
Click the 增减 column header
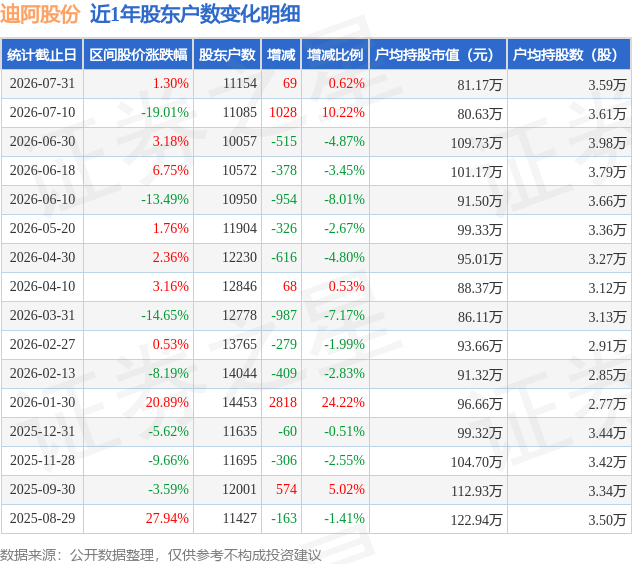click(x=281, y=54)
